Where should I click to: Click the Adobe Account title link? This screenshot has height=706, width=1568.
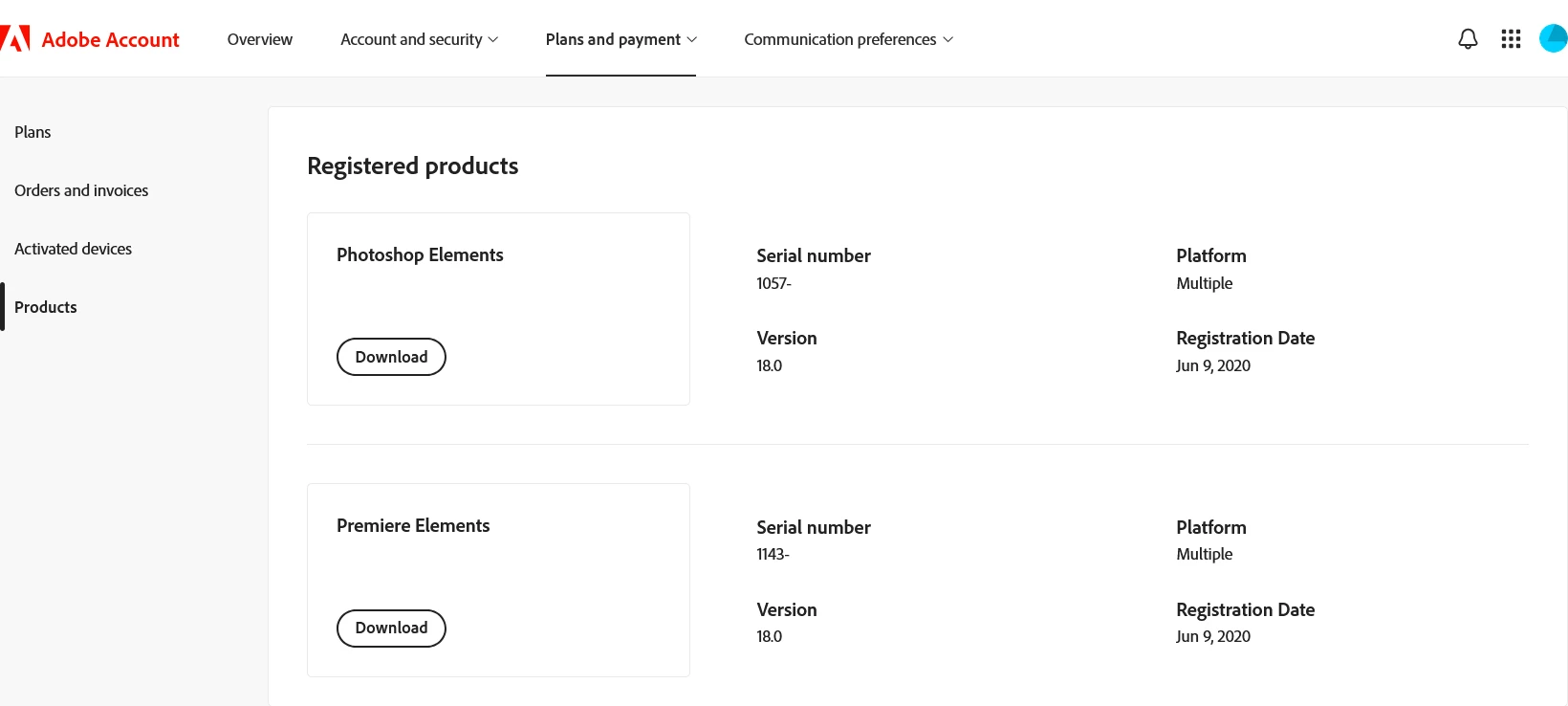111,39
